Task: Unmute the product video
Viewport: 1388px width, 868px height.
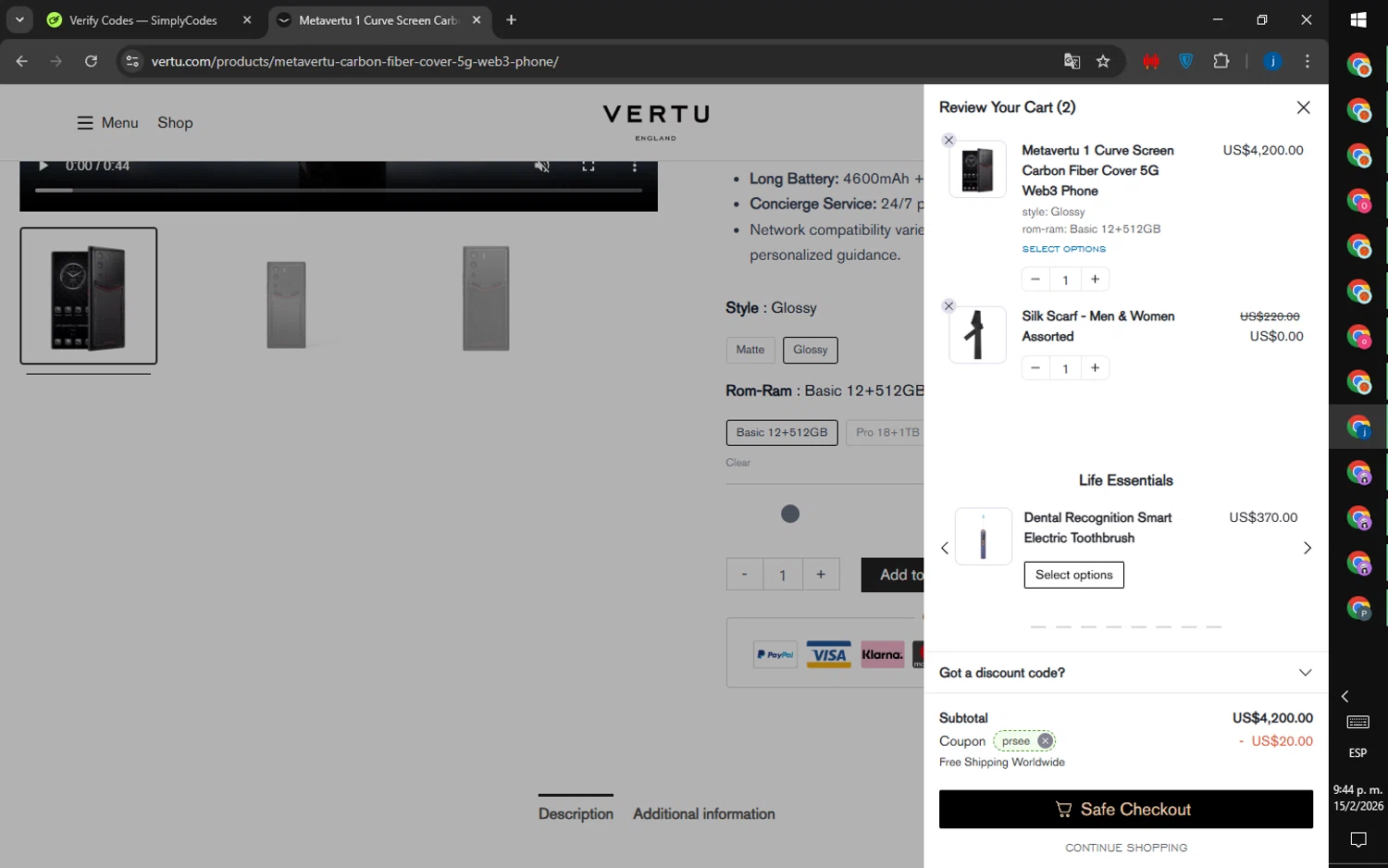Action: point(542,167)
